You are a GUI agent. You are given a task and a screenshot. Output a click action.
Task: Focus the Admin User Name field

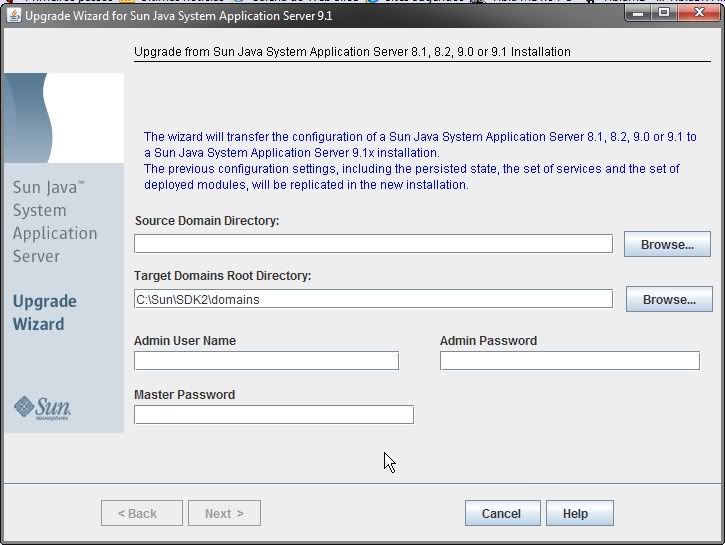pos(266,361)
